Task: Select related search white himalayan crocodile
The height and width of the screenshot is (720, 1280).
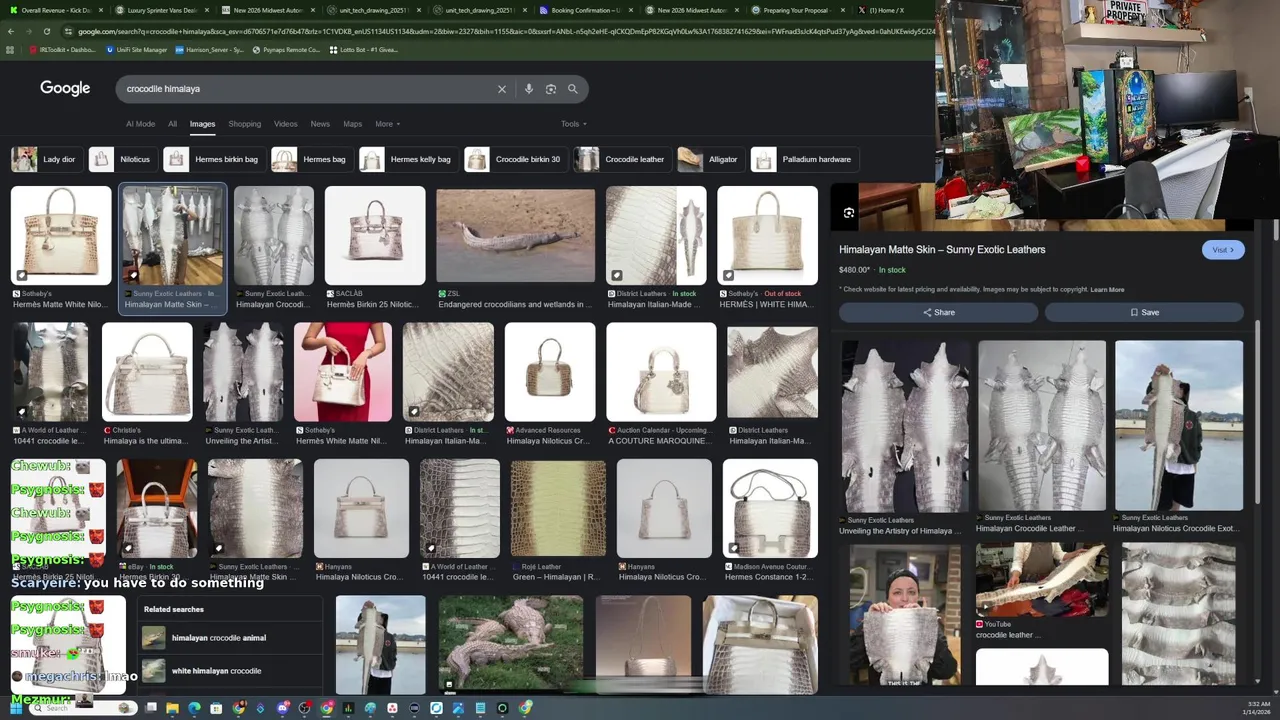Action: 230,671
